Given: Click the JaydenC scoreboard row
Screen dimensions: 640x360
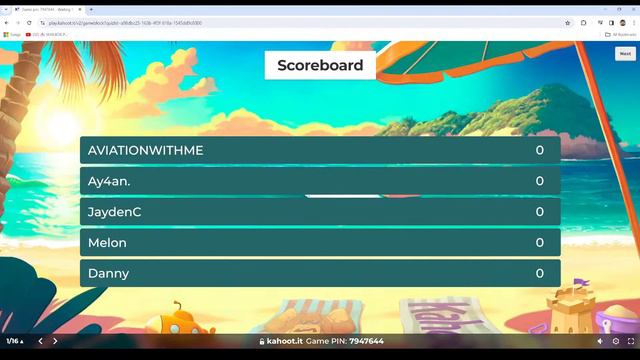Looking at the screenshot, I should (x=320, y=211).
